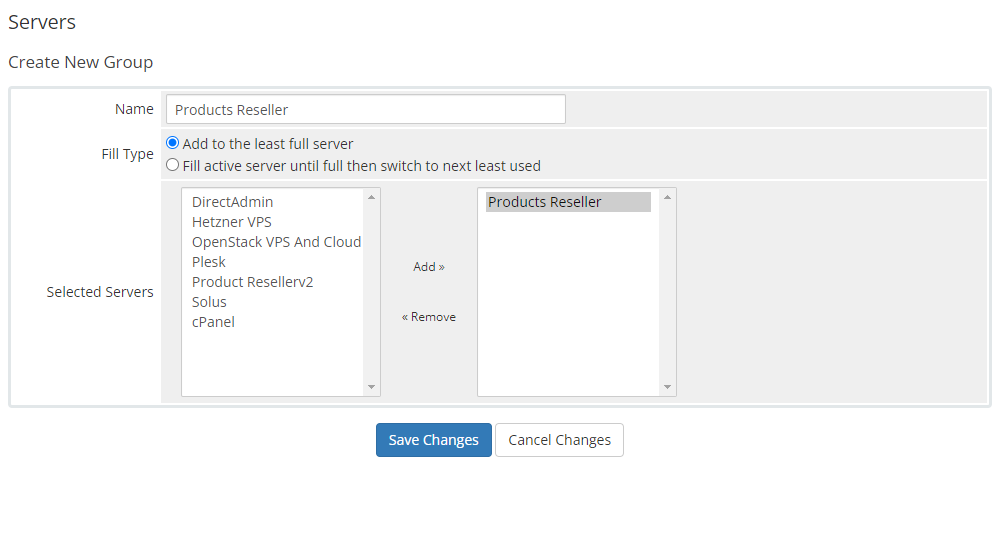Viewport: 998px width, 535px height.
Task: Select cPanel in server list
Action: (x=213, y=322)
